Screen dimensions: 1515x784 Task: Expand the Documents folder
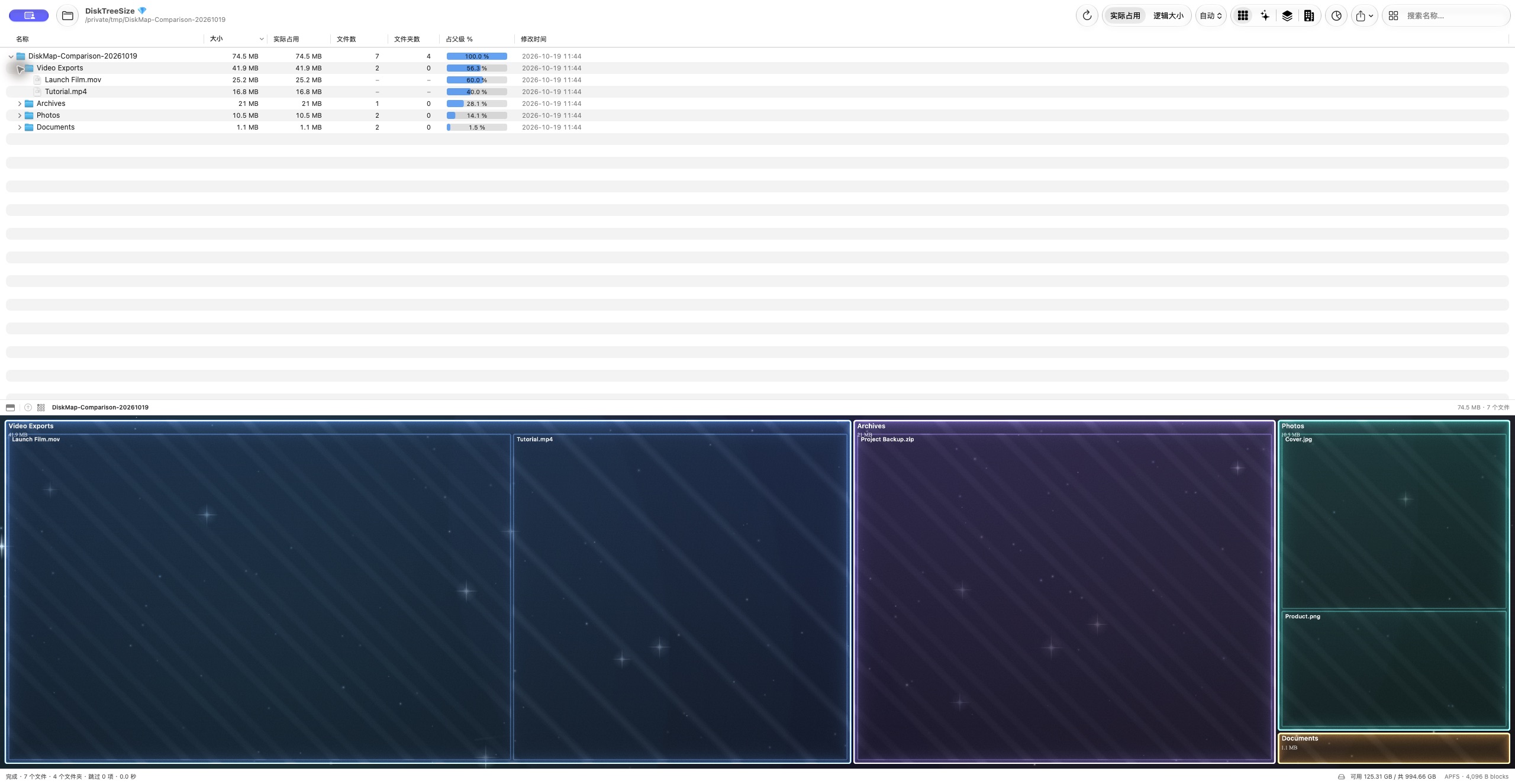pos(20,127)
